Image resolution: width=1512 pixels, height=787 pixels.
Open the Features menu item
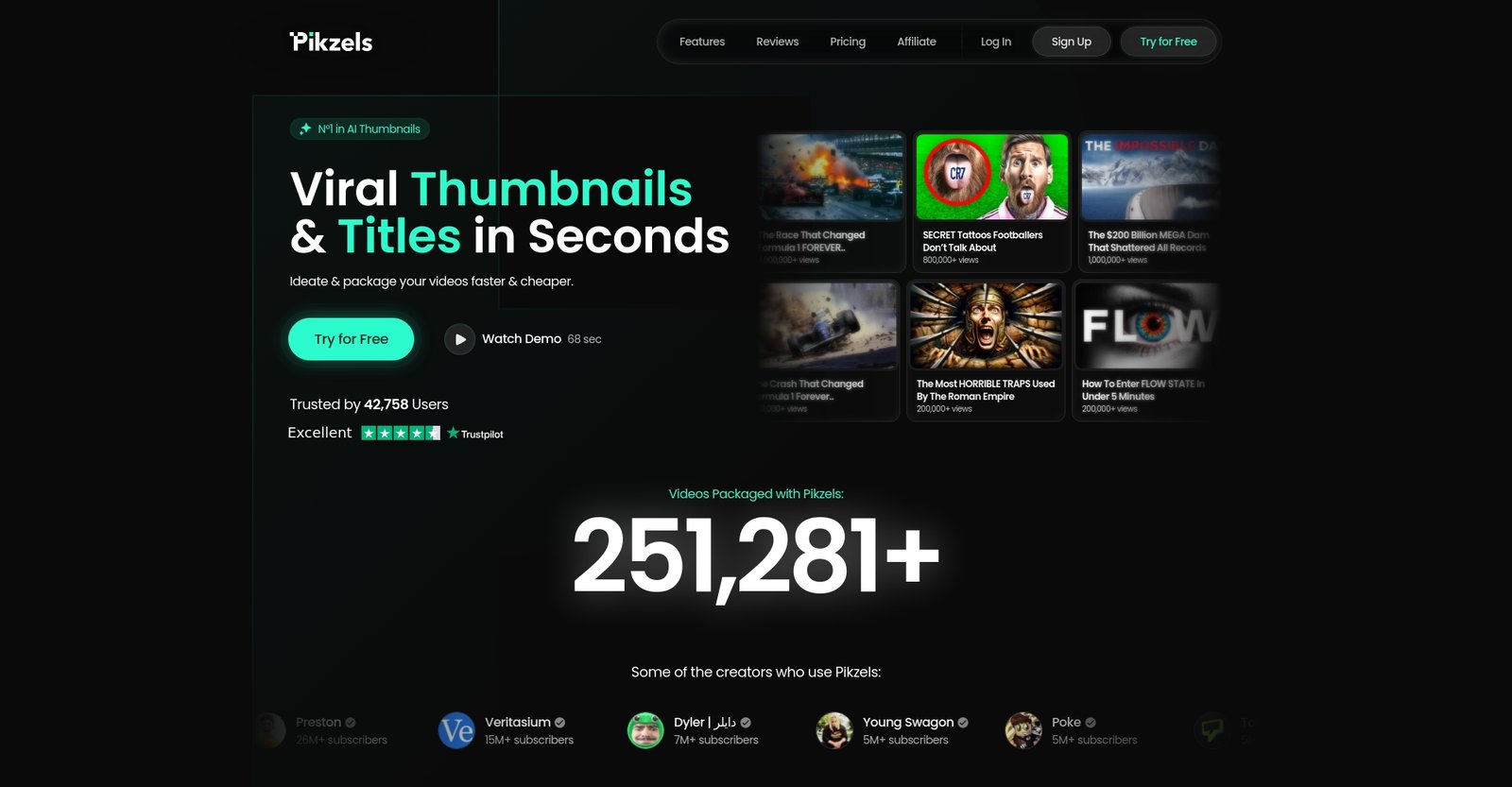tap(702, 42)
